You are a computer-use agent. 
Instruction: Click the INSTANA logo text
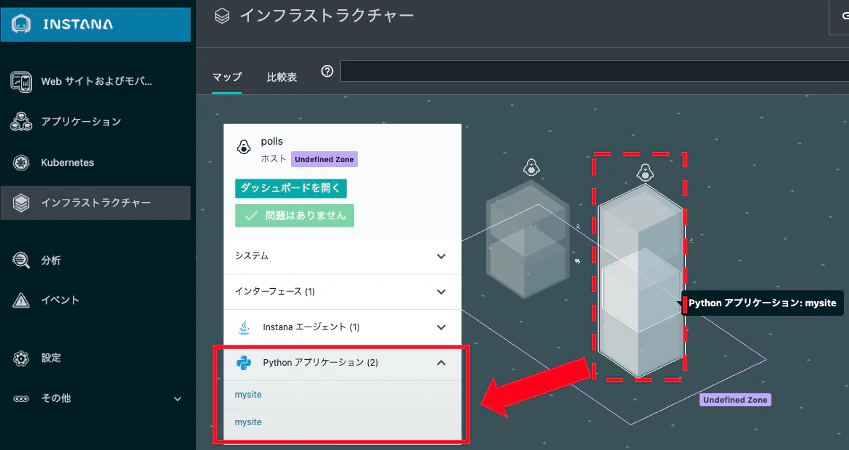[x=78, y=24]
